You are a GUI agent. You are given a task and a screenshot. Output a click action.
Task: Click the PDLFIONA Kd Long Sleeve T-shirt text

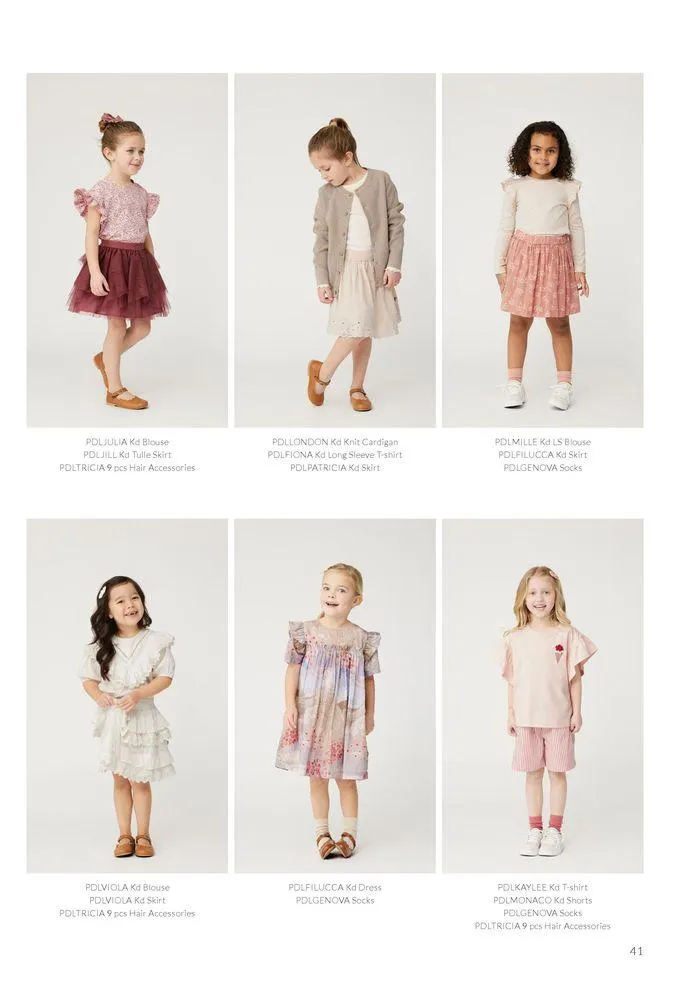point(335,455)
